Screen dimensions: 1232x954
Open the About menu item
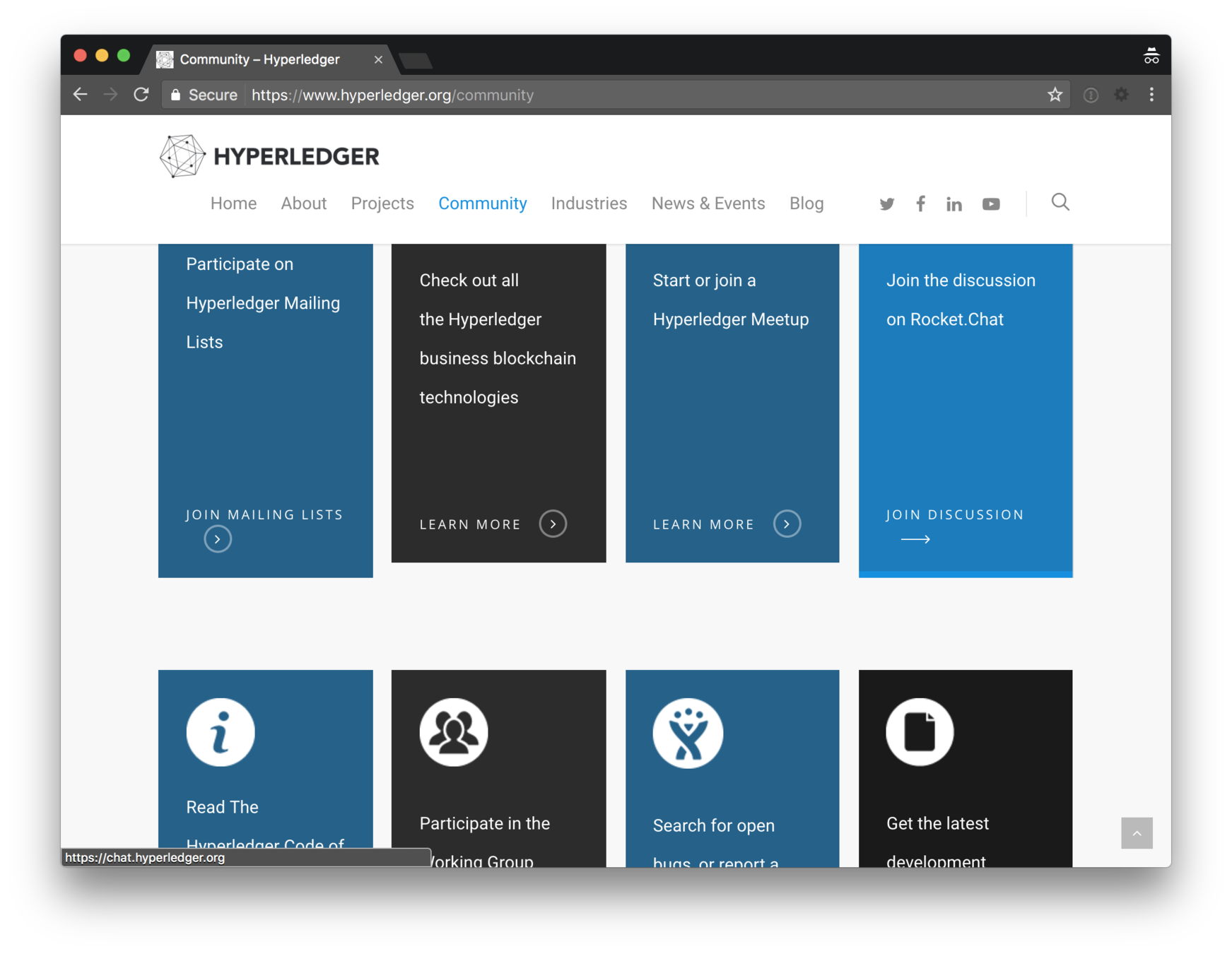[x=303, y=204]
